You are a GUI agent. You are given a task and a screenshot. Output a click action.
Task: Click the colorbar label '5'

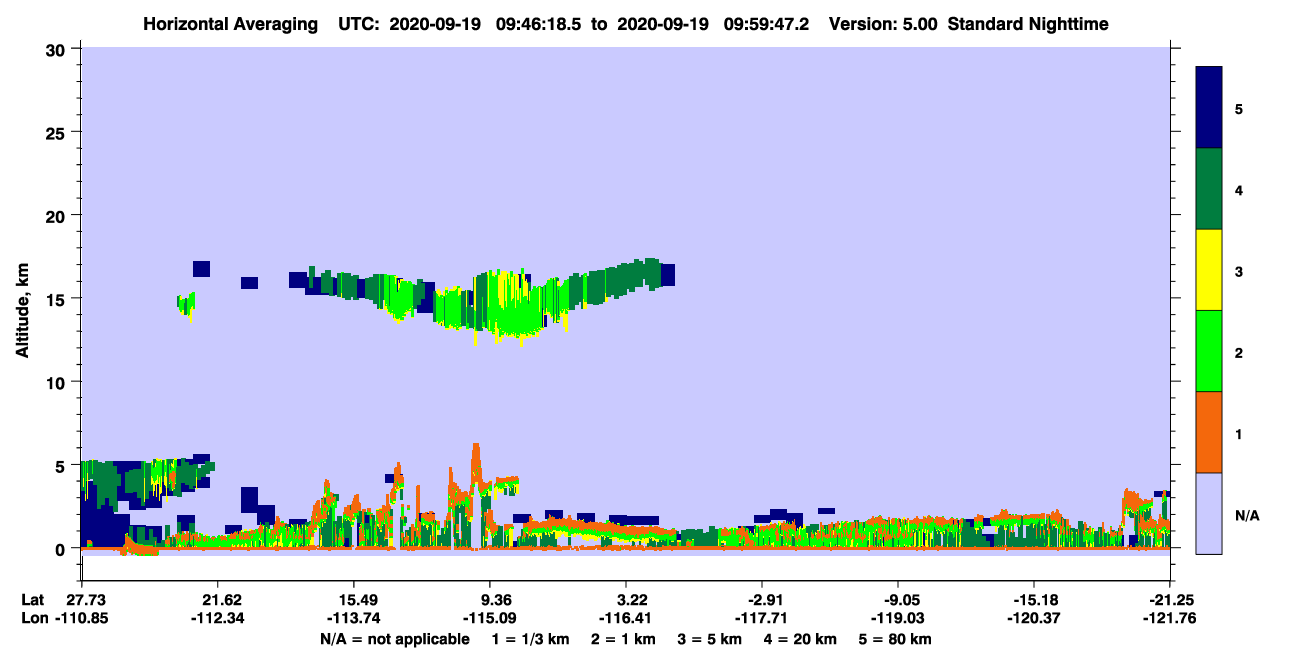pos(1239,108)
